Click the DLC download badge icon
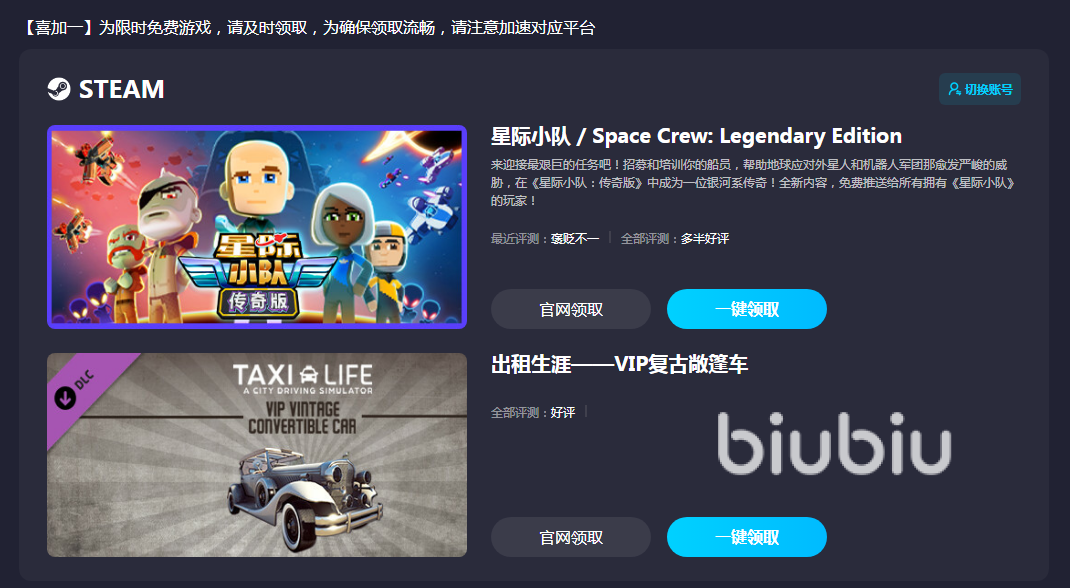 pos(66,398)
